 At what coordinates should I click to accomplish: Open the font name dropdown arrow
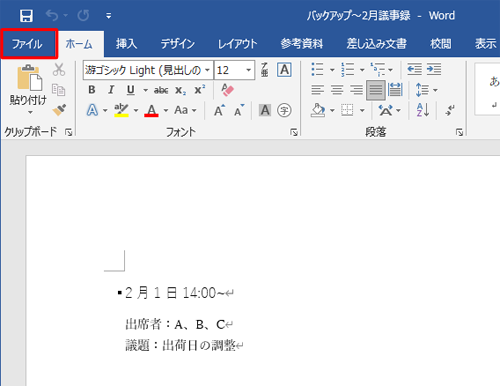pos(207,70)
